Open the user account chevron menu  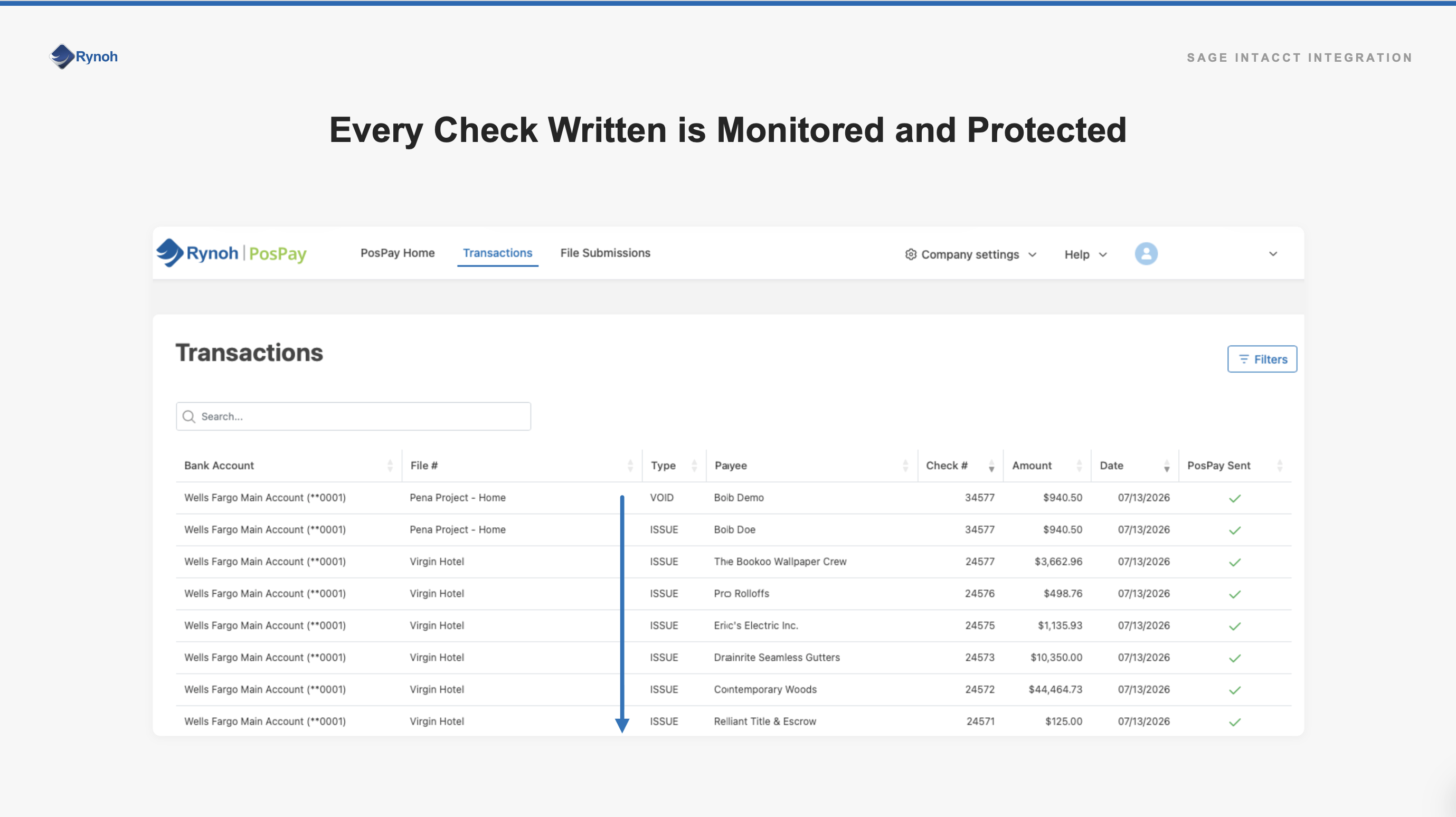[x=1273, y=254]
